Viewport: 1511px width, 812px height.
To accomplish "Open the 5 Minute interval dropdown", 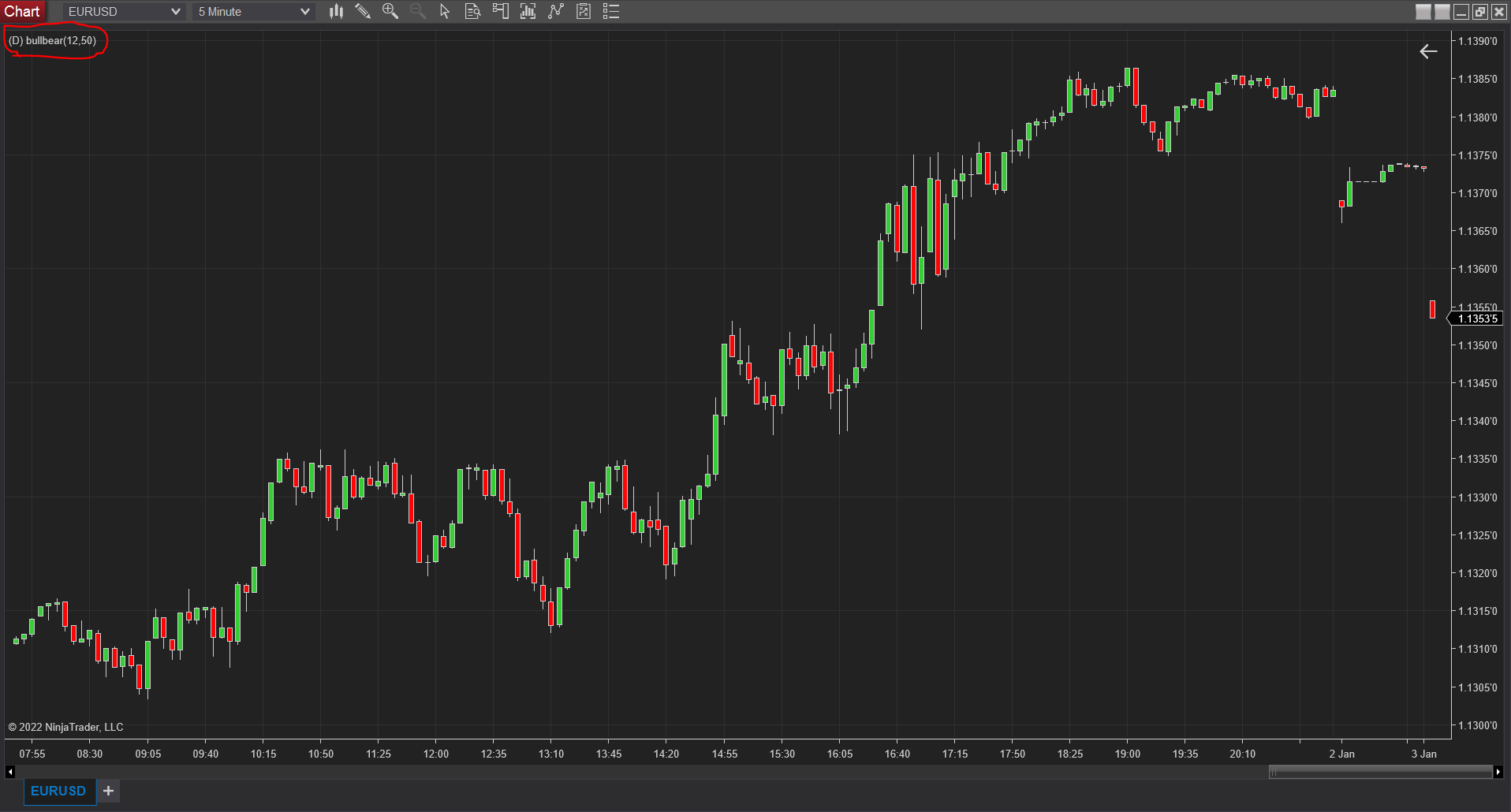I will point(253,12).
